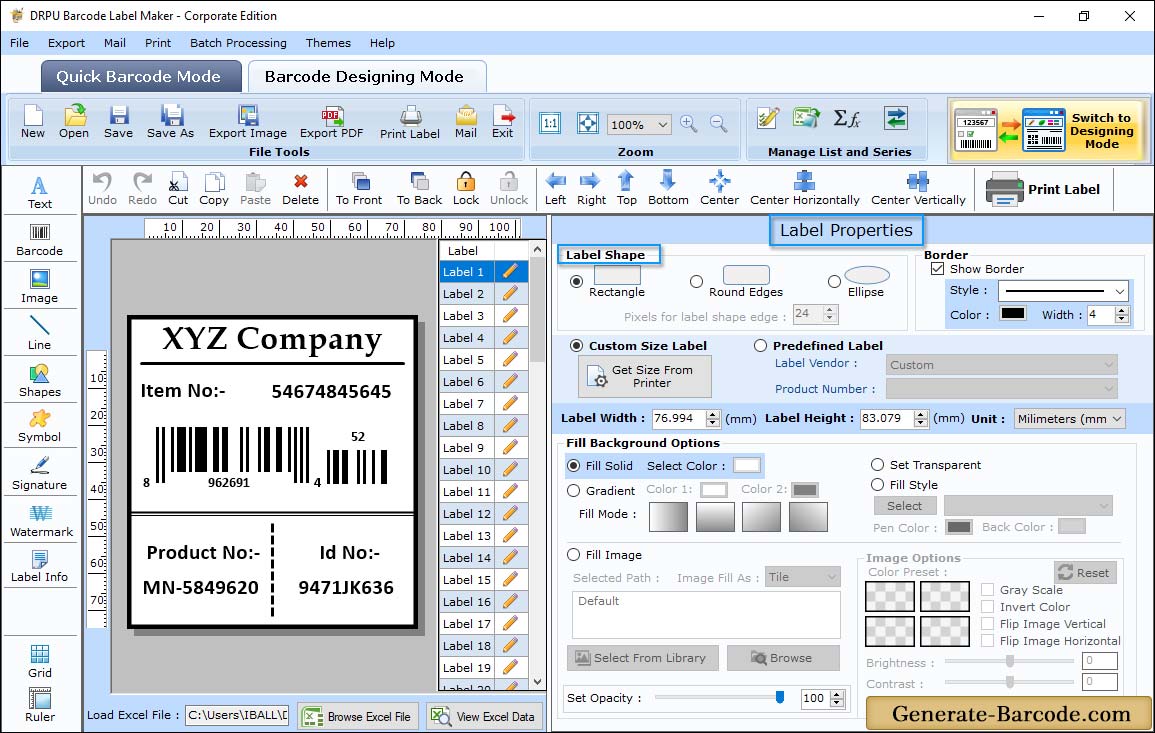This screenshot has width=1155, height=733.
Task: Select Ellipse label shape
Action: [x=834, y=281]
